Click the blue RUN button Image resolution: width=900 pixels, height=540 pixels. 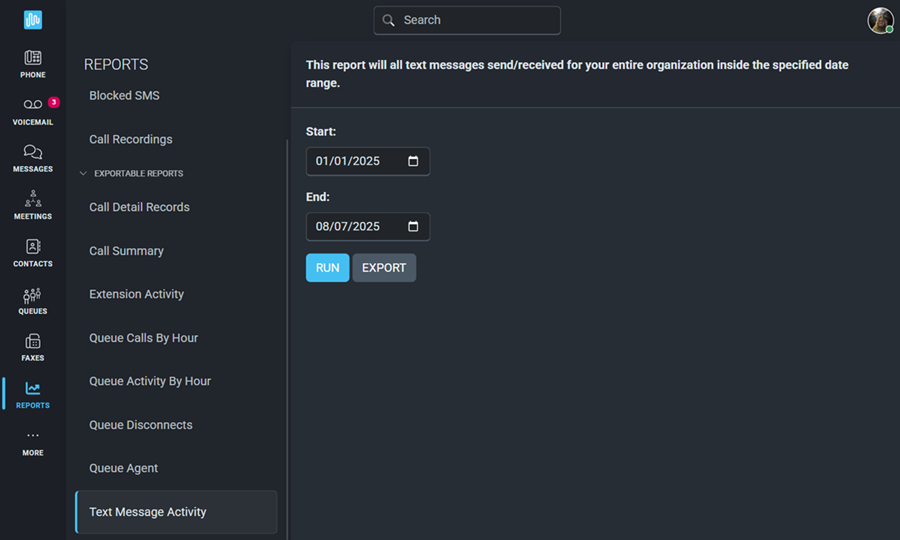[327, 268]
